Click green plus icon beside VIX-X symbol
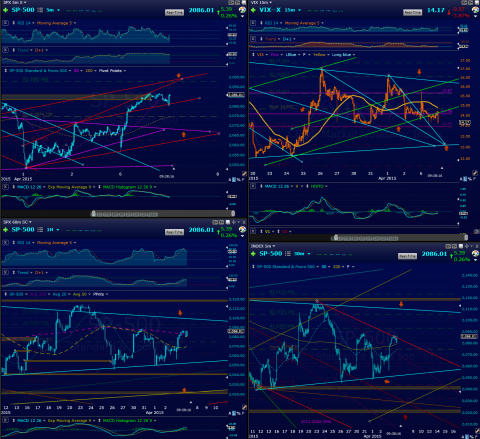The width and height of the screenshot is (480, 439). pyautogui.click(x=253, y=10)
